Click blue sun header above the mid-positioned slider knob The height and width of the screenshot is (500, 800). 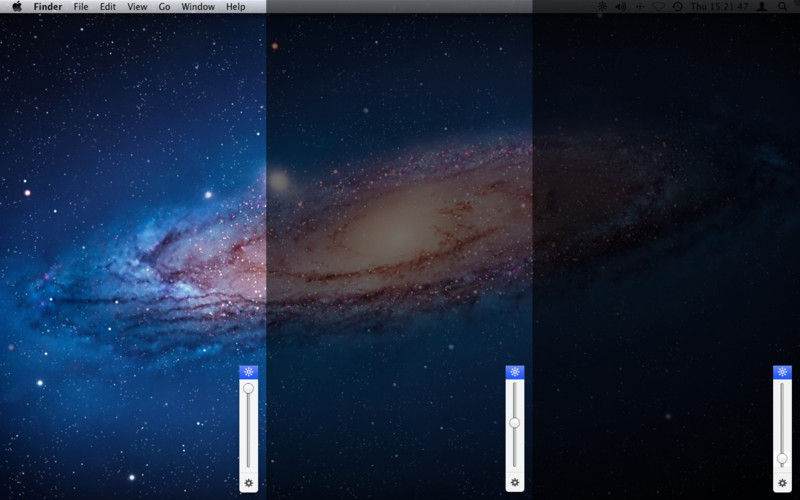point(515,372)
